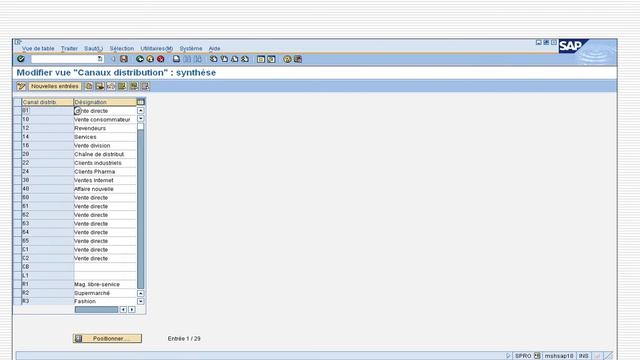The image size is (640, 360).
Task: Select row marker for canal 24
Action: tap(18, 171)
